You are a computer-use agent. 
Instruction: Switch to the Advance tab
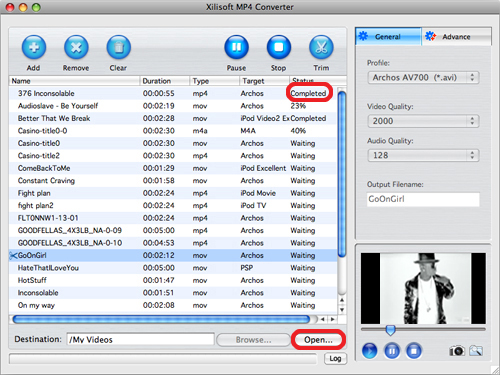tap(456, 36)
